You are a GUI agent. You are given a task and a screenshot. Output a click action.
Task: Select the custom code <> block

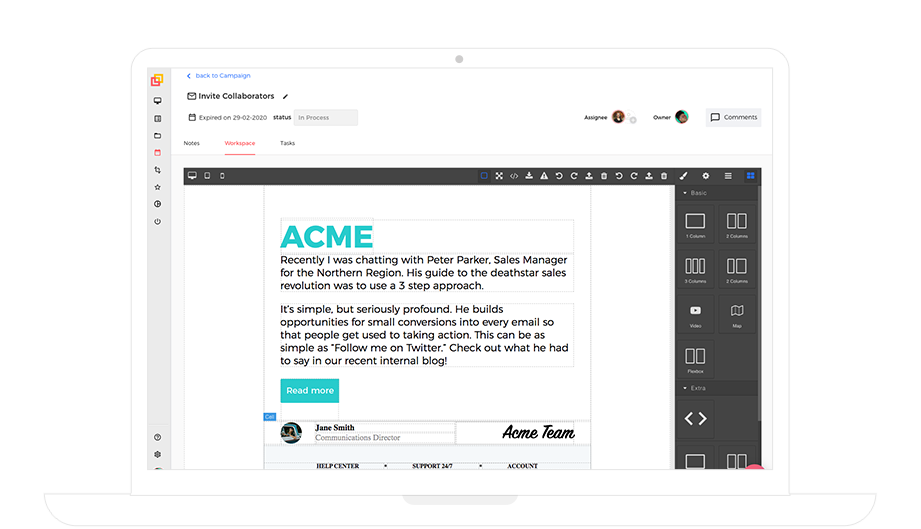695,419
